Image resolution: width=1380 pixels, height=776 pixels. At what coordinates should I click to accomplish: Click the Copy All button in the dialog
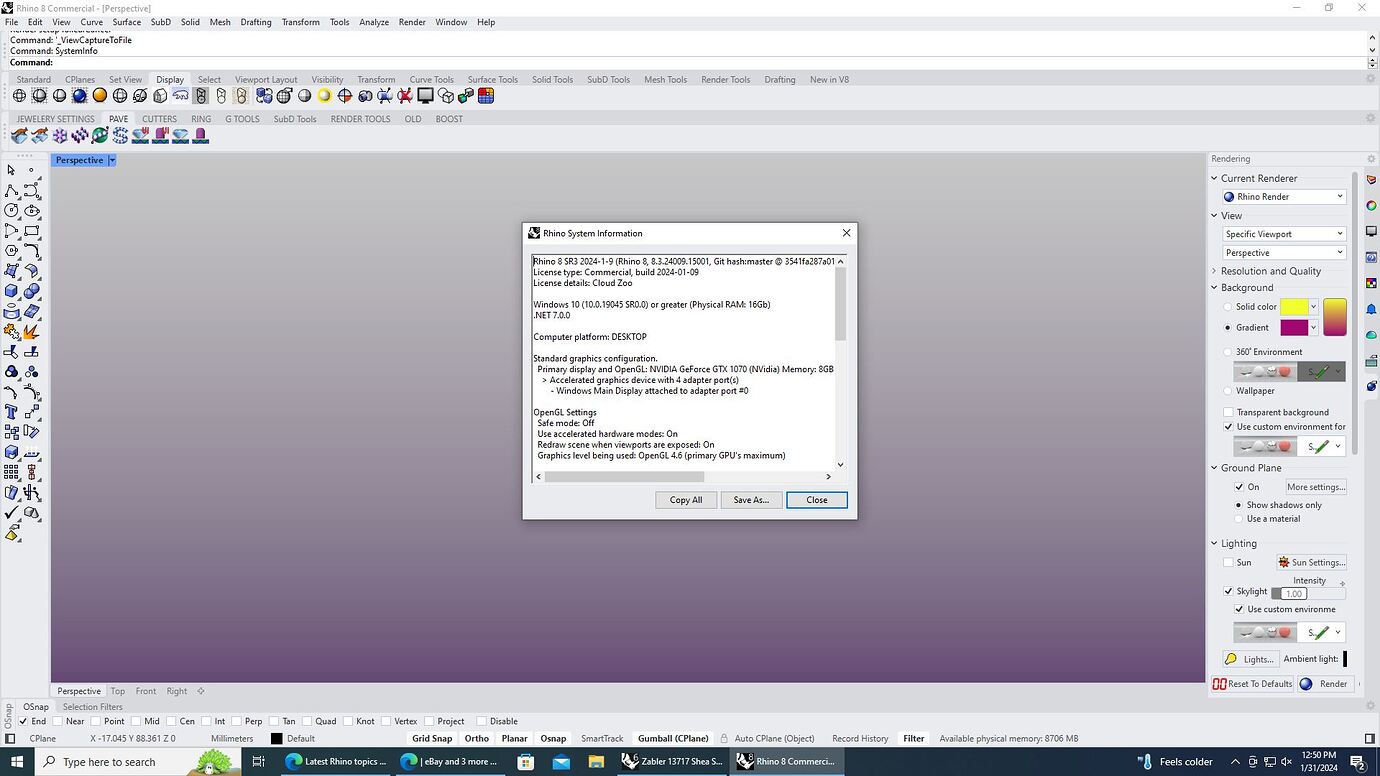tap(685, 499)
